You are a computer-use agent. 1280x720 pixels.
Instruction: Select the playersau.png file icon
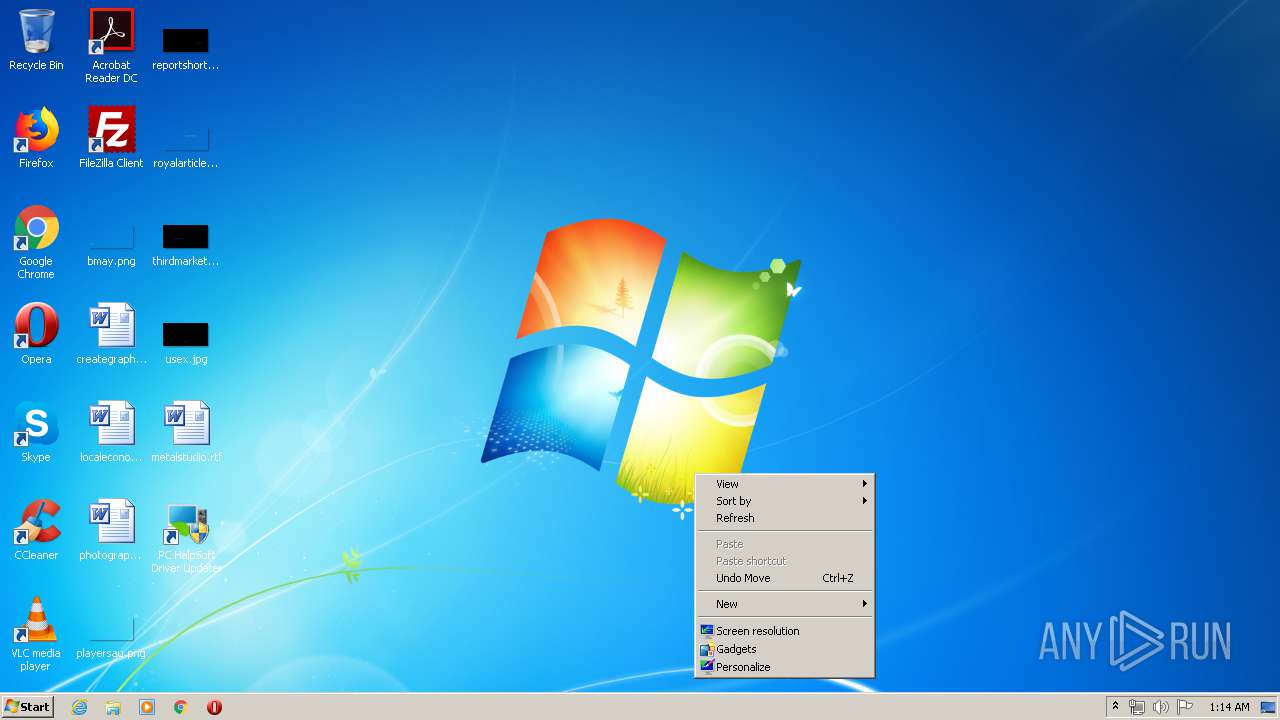click(111, 637)
